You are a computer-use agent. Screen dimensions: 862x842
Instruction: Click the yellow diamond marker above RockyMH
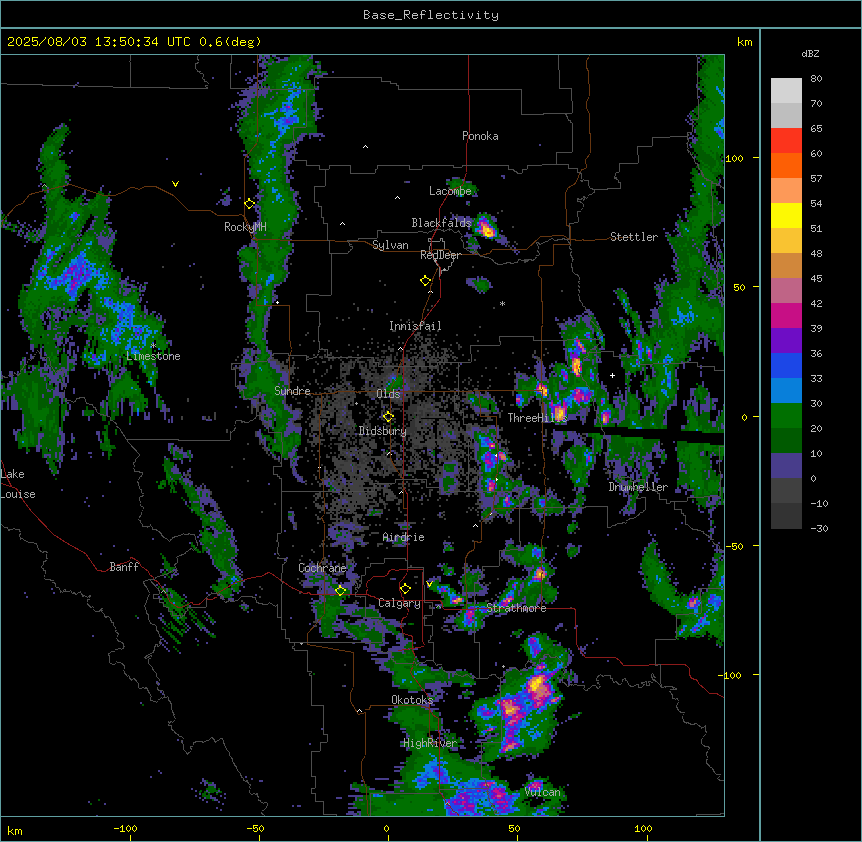[250, 204]
